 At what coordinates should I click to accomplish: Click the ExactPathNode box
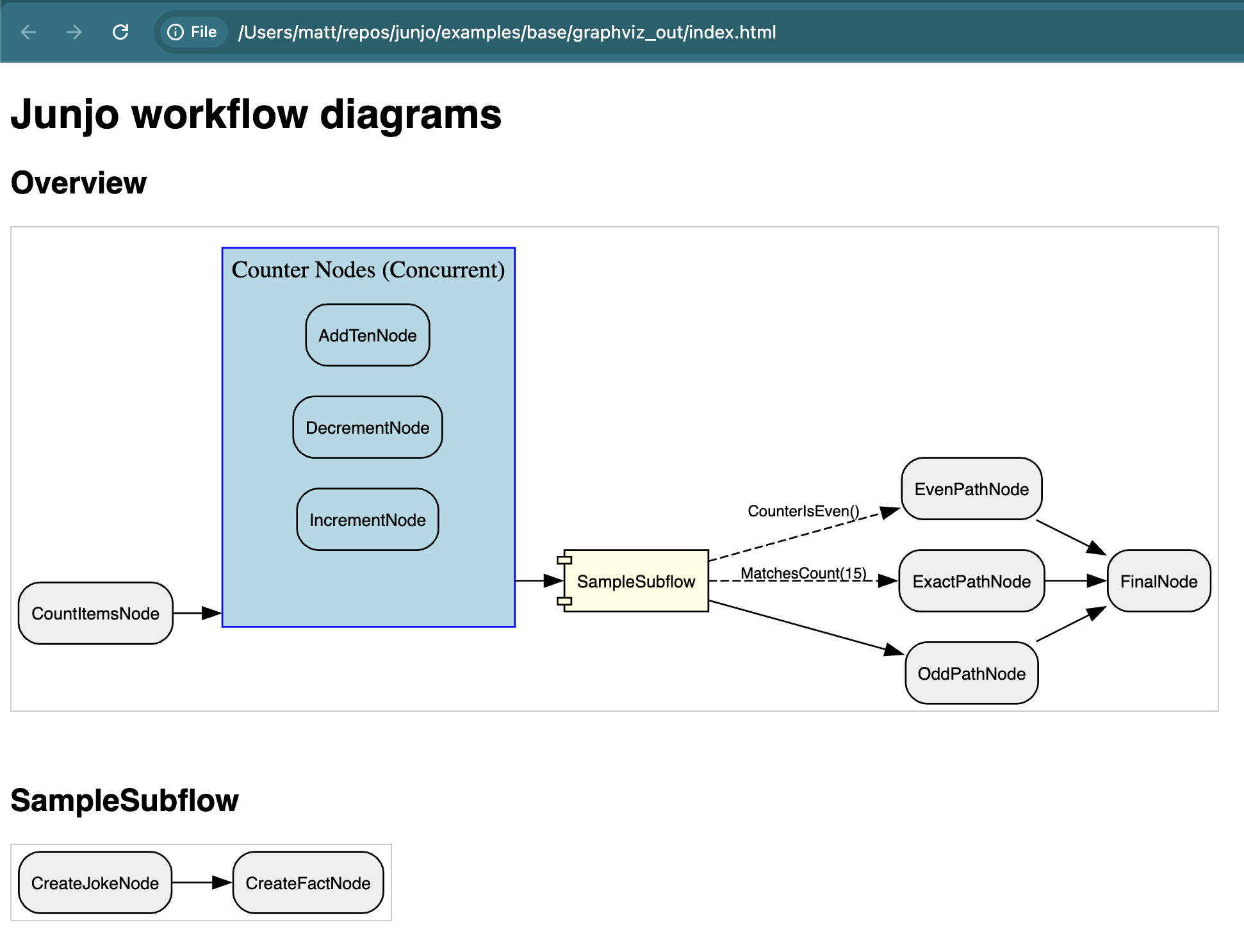click(971, 581)
